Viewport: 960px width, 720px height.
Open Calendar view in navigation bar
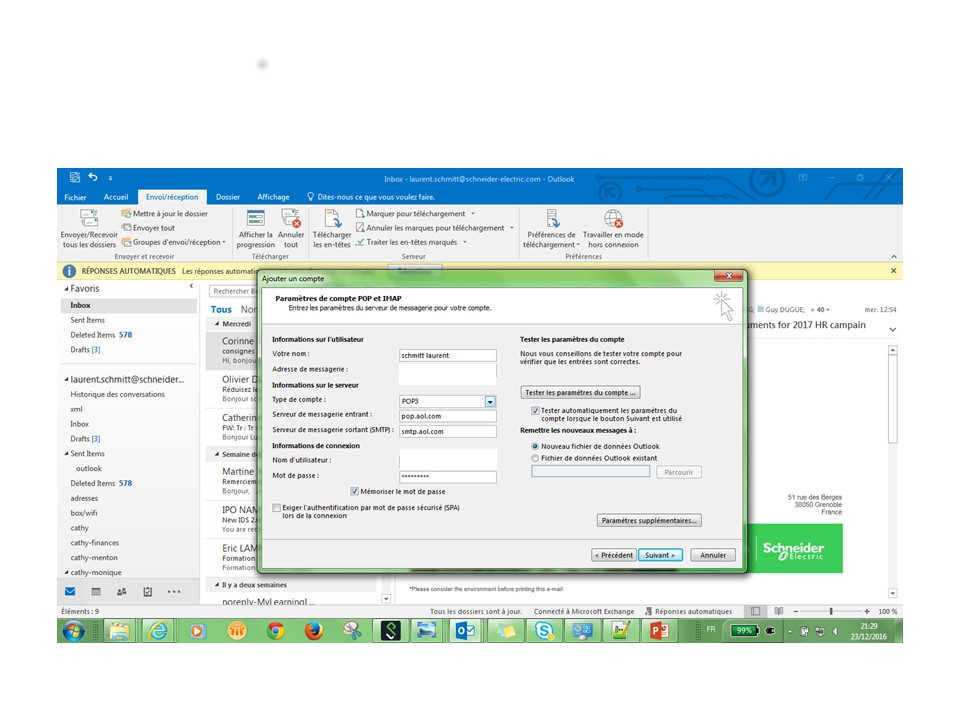(96, 591)
